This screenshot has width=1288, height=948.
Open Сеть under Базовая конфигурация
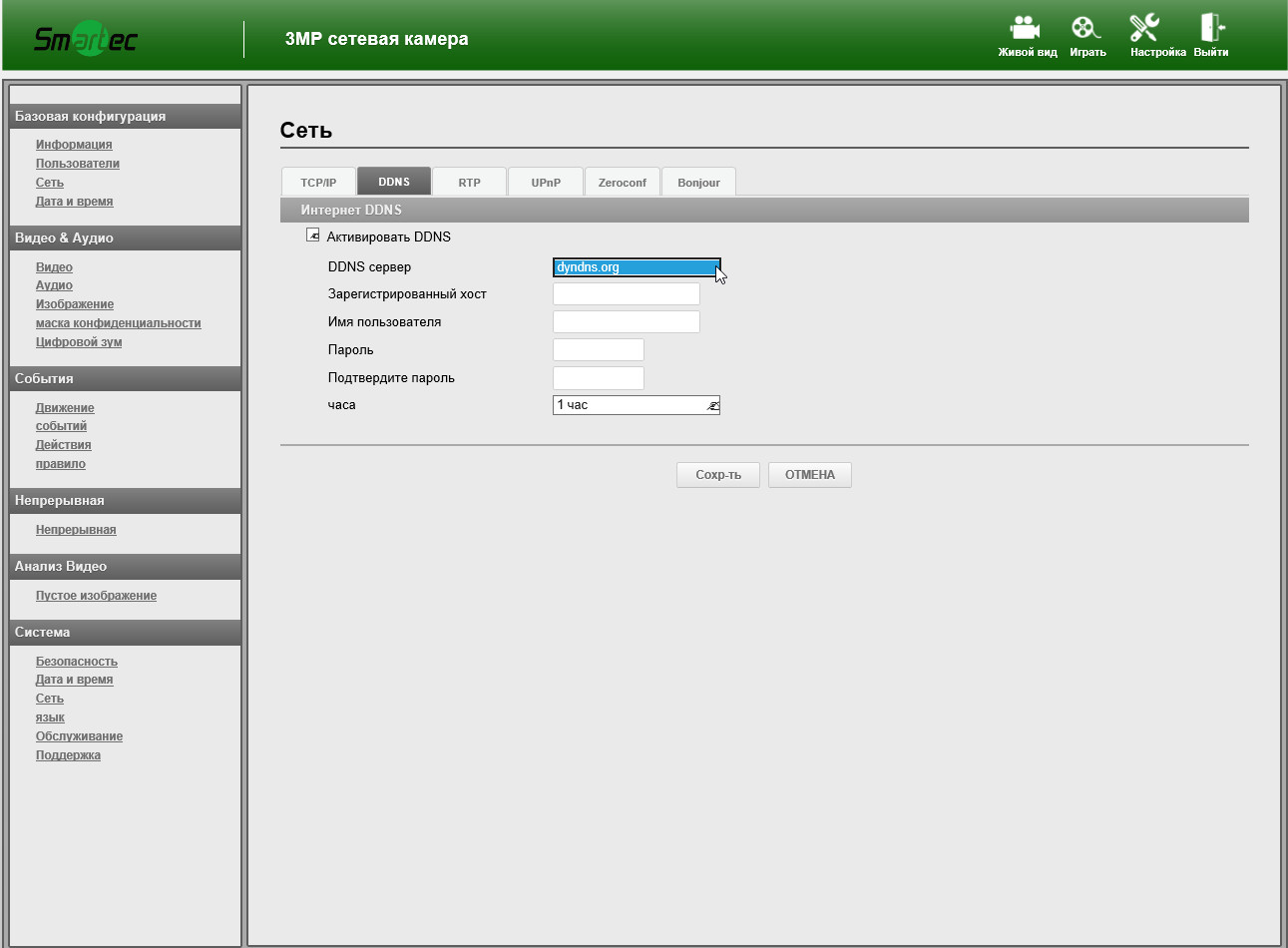(50, 183)
